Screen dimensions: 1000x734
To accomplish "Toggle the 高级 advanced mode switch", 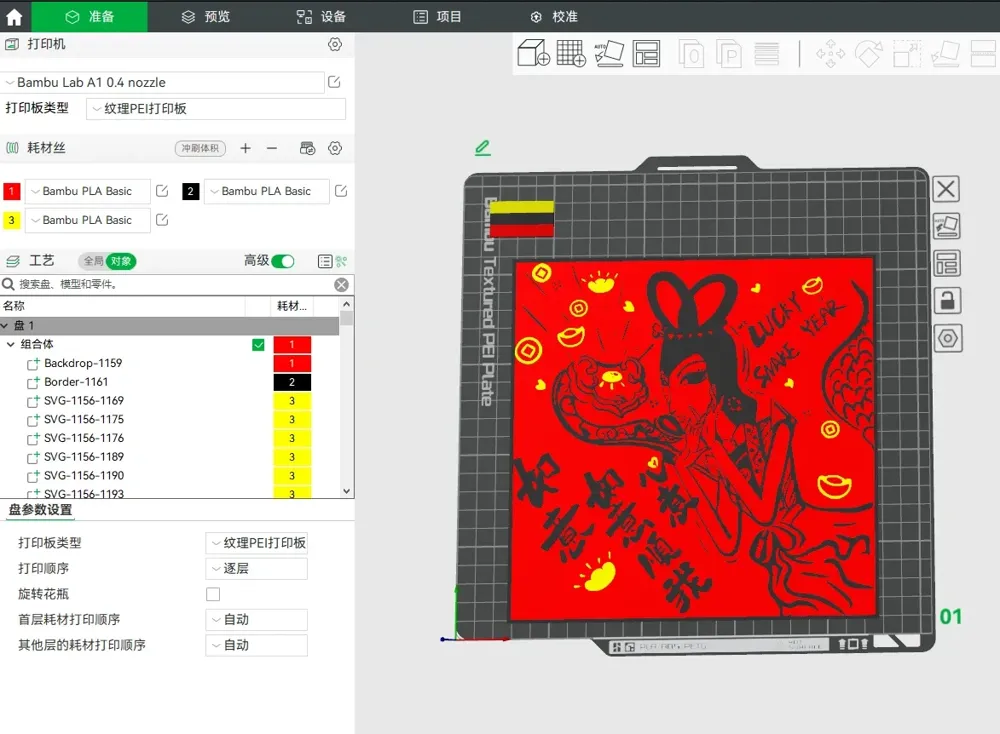I will [283, 261].
